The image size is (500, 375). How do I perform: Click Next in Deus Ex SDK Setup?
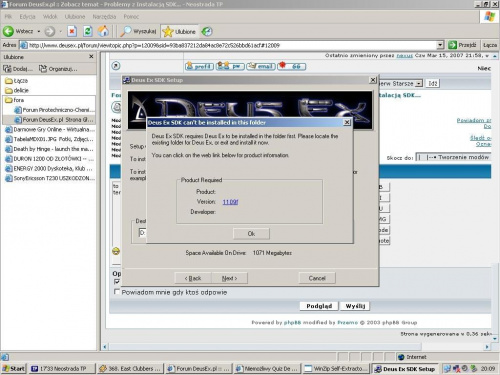[229, 278]
